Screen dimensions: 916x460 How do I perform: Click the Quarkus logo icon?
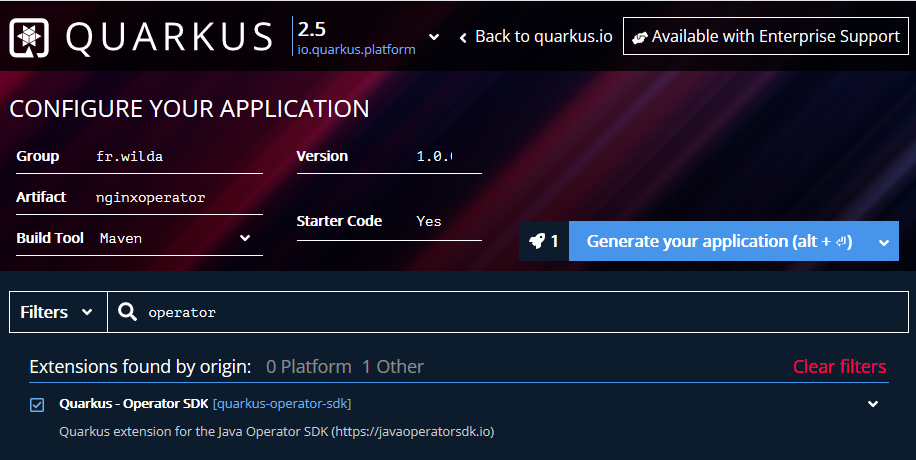click(29, 37)
